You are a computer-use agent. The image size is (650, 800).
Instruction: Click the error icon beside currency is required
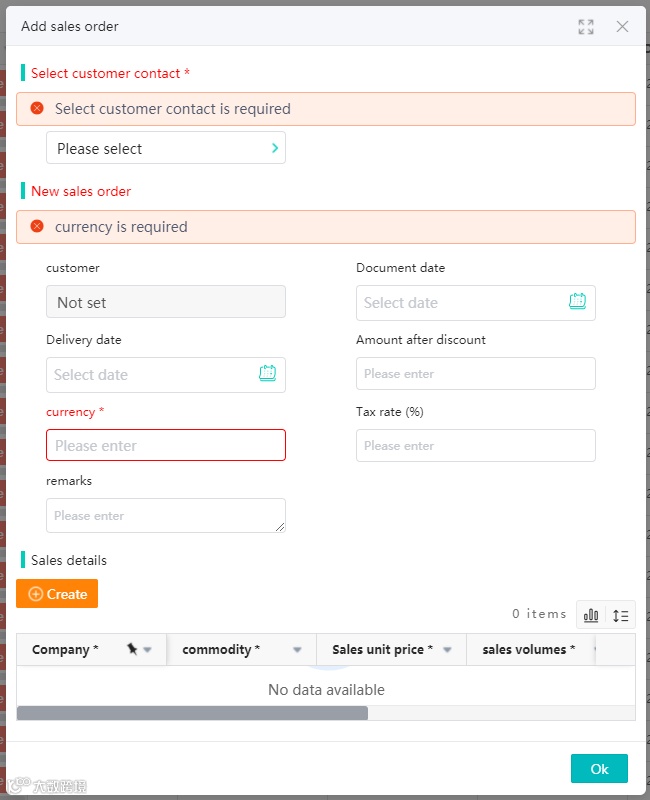pos(37,226)
